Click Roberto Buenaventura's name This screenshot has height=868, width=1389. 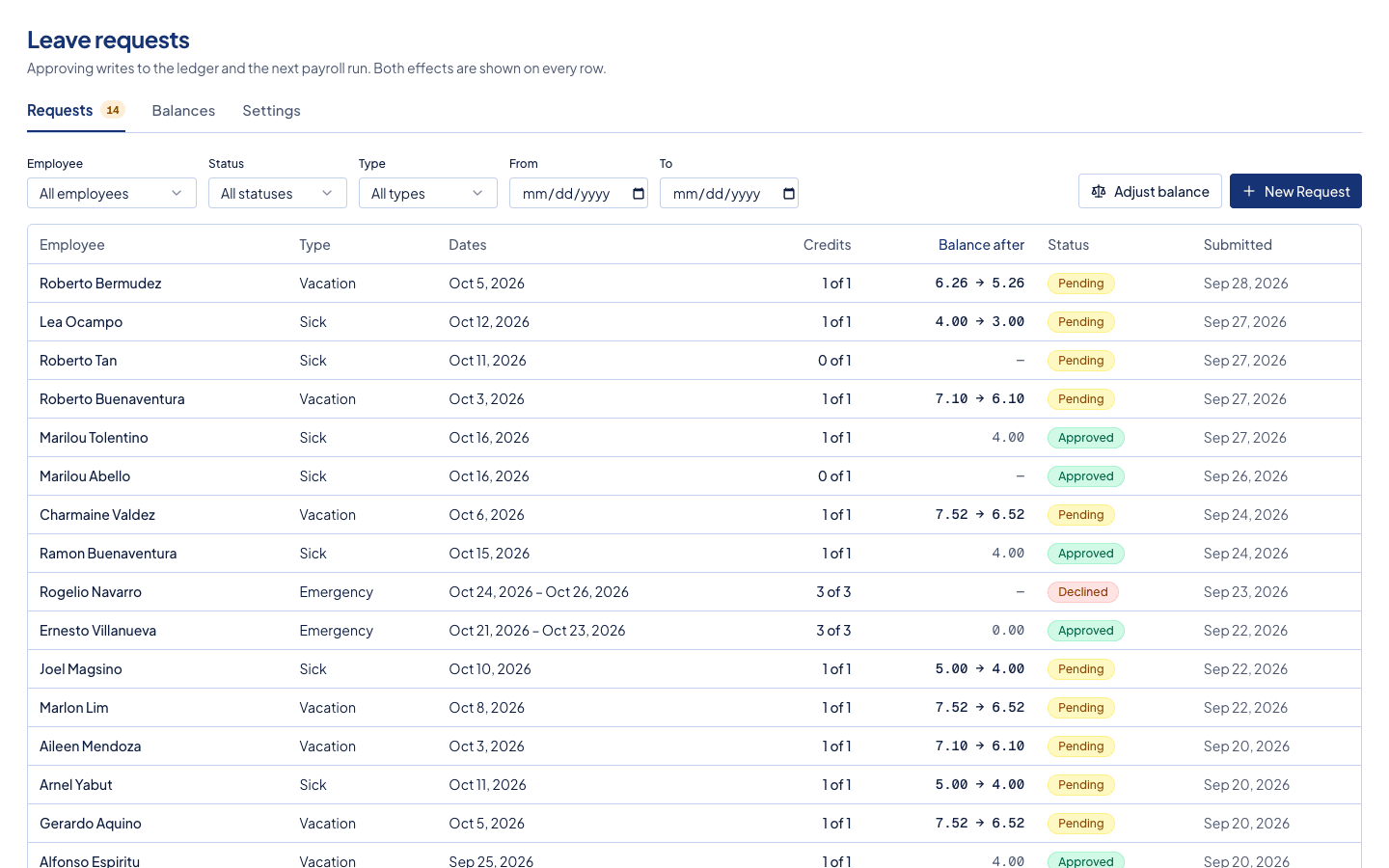(112, 399)
